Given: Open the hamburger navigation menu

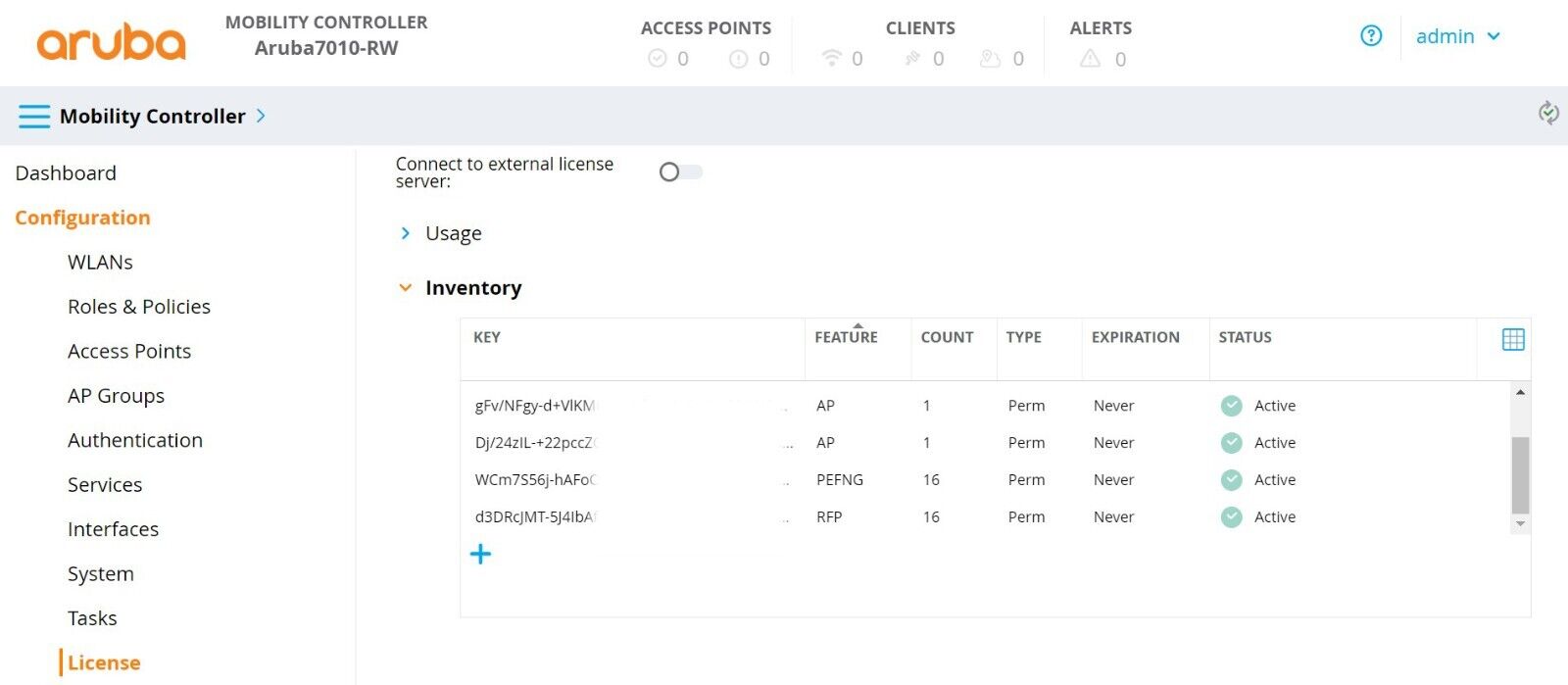Looking at the screenshot, I should (33, 117).
